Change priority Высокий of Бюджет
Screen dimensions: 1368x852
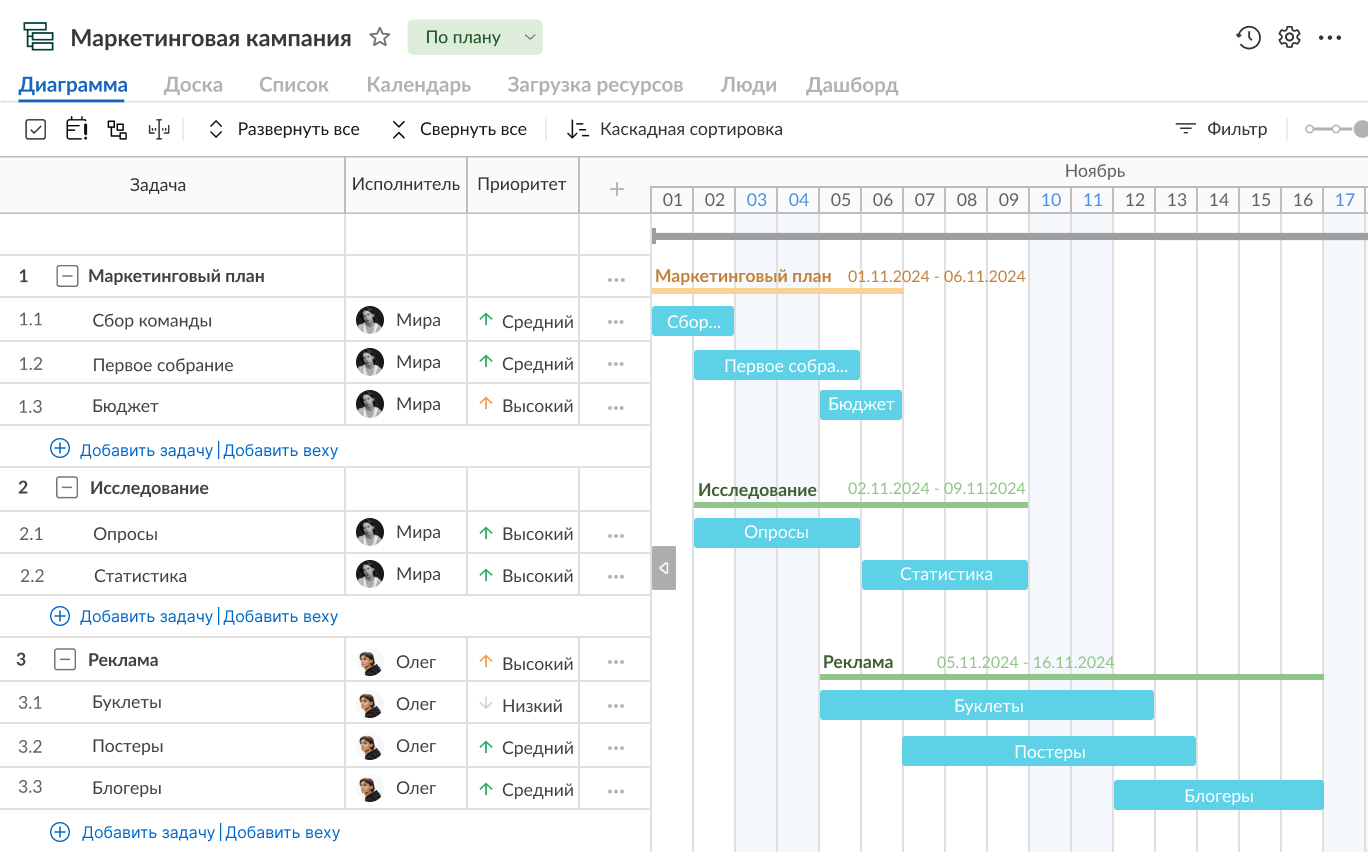(x=526, y=406)
